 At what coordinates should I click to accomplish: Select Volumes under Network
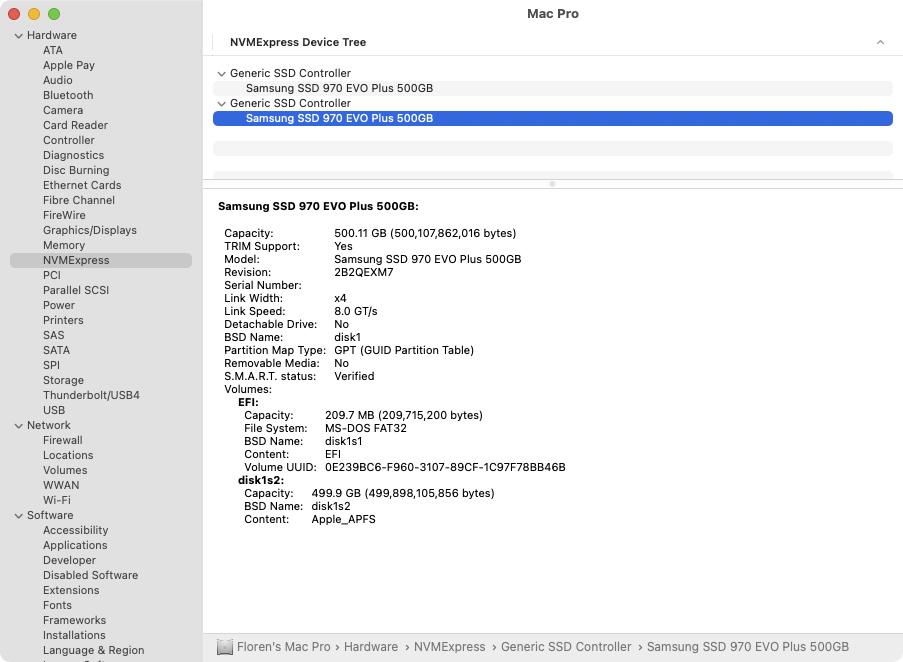(x=65, y=470)
